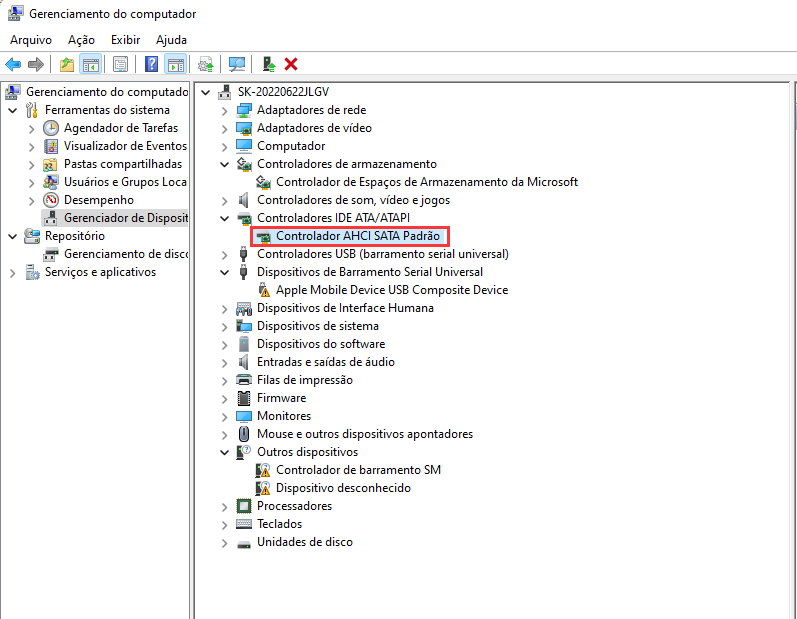Open the Exibir menu
The image size is (797, 619).
tap(126, 40)
